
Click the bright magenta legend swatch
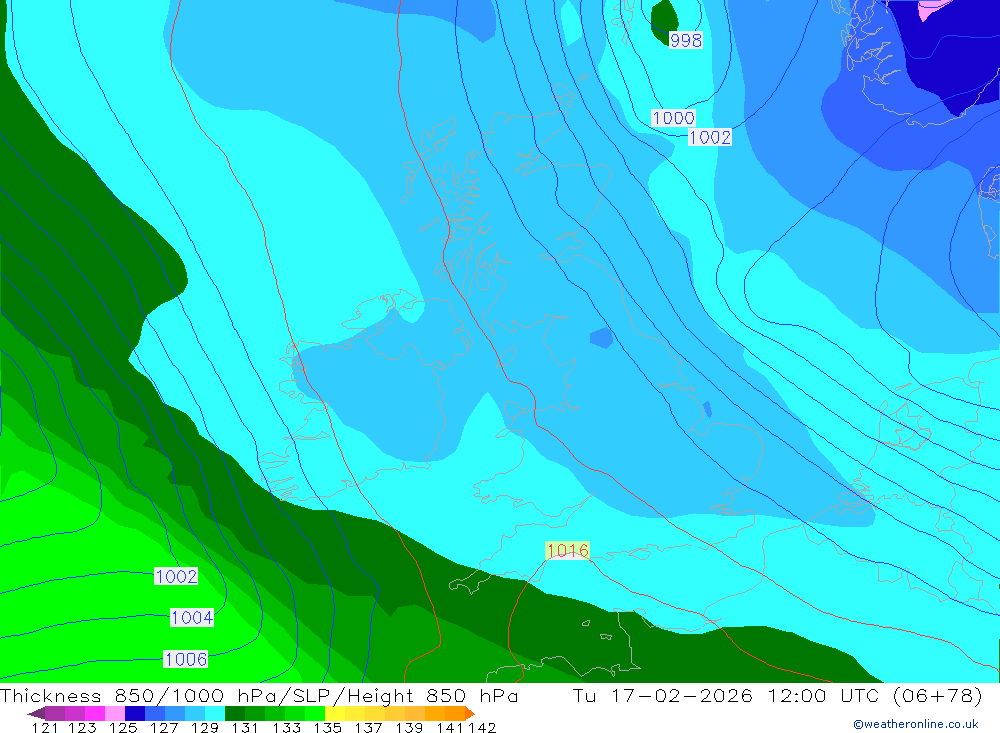click(95, 713)
